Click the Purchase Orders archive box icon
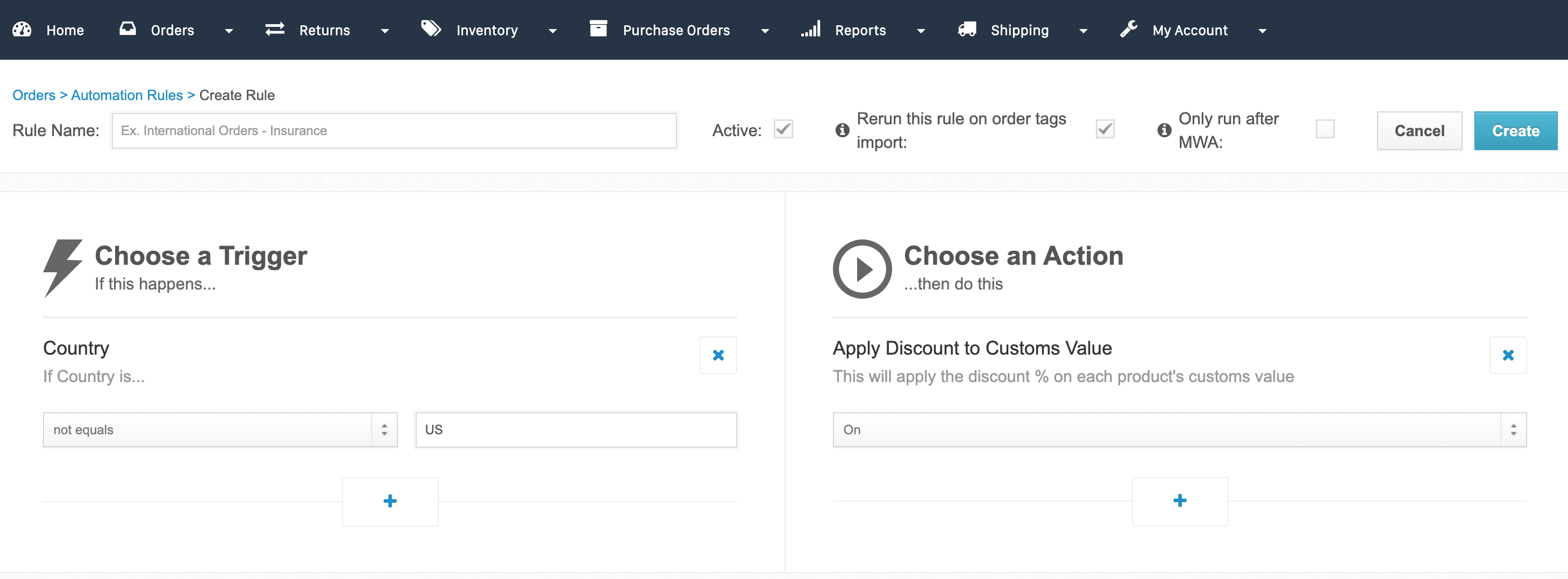1568x579 pixels. pyautogui.click(x=598, y=29)
